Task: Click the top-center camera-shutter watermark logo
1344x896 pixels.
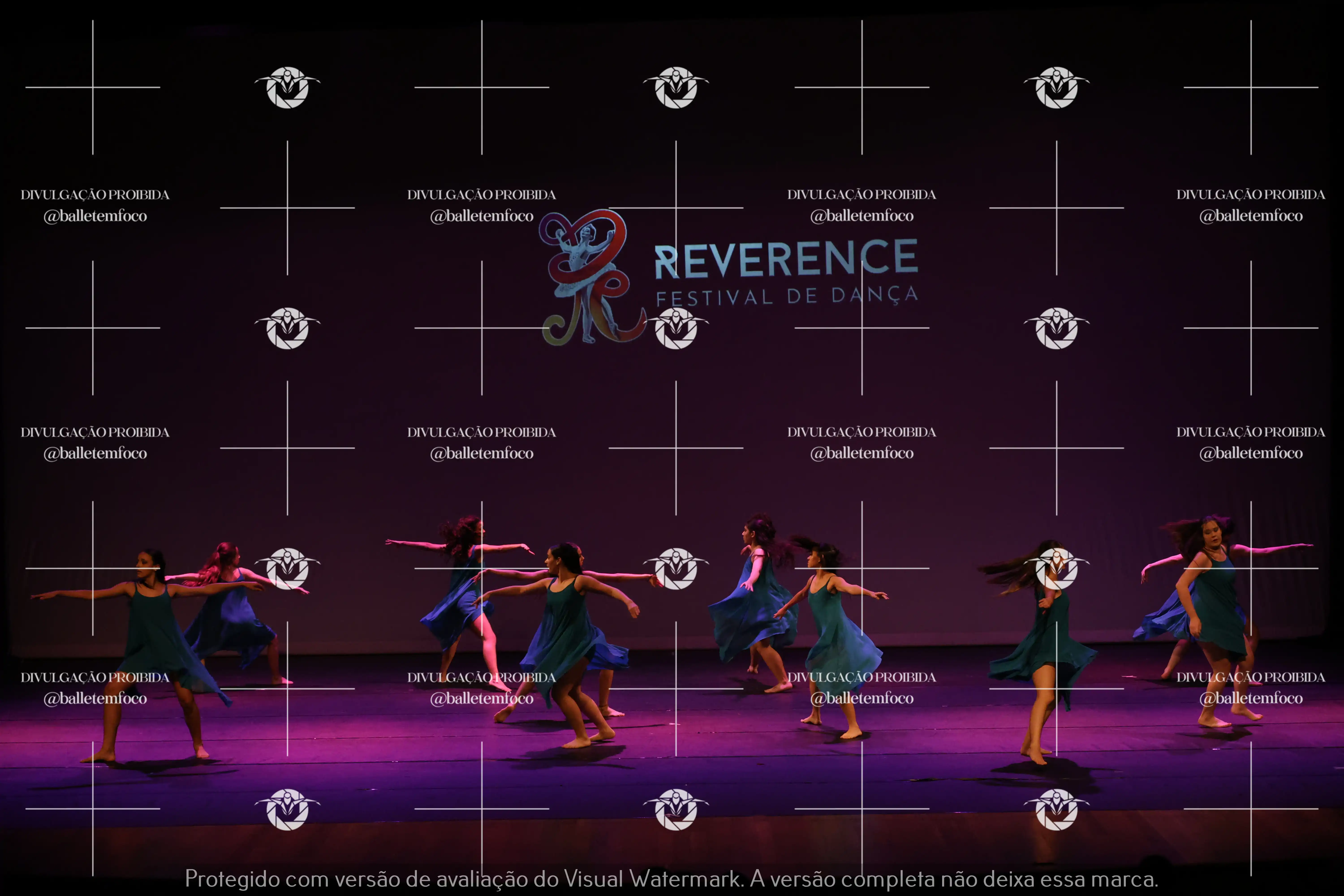Action: click(676, 87)
